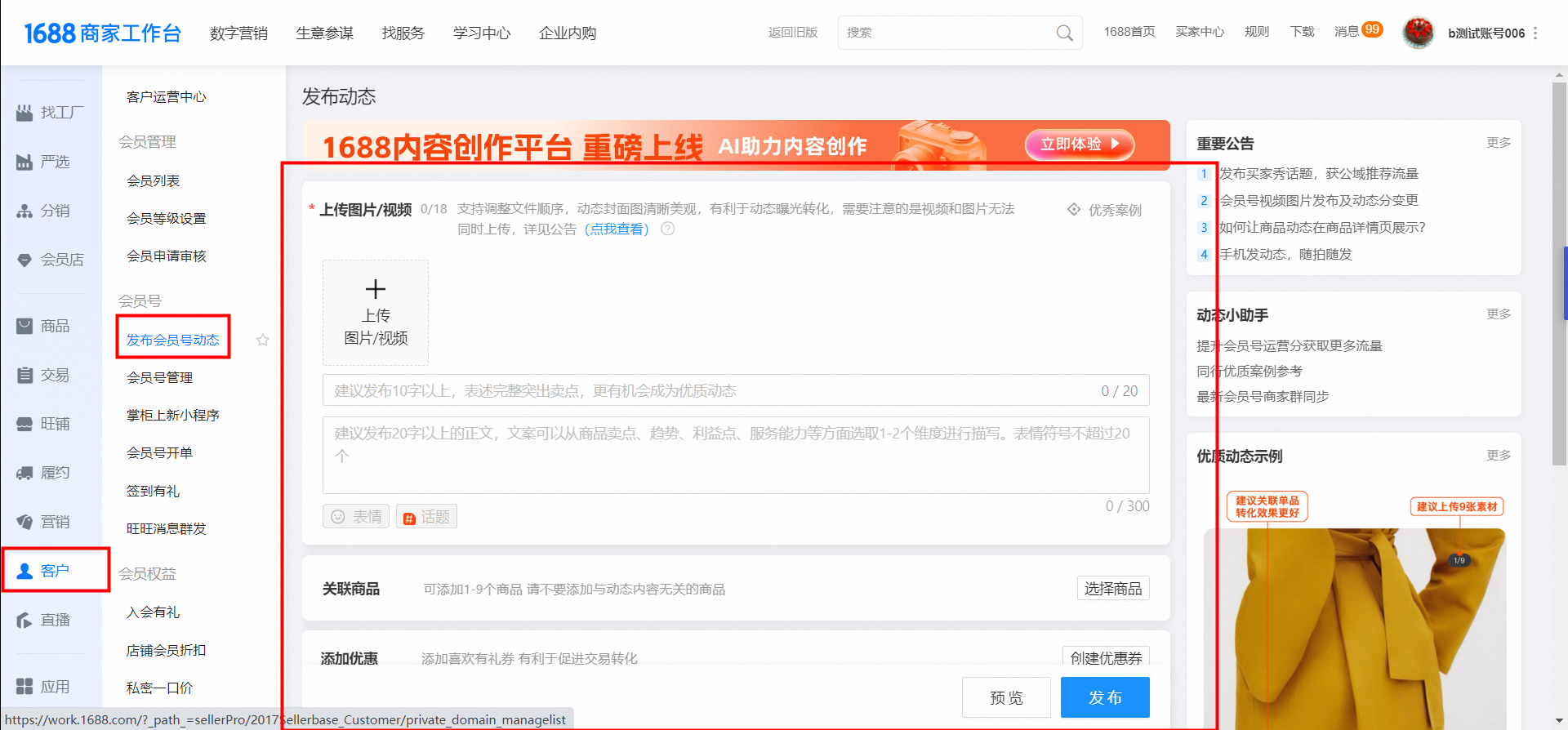Click the plus upload 图片/视频 box
Image resolution: width=1568 pixels, height=730 pixels.
376,313
